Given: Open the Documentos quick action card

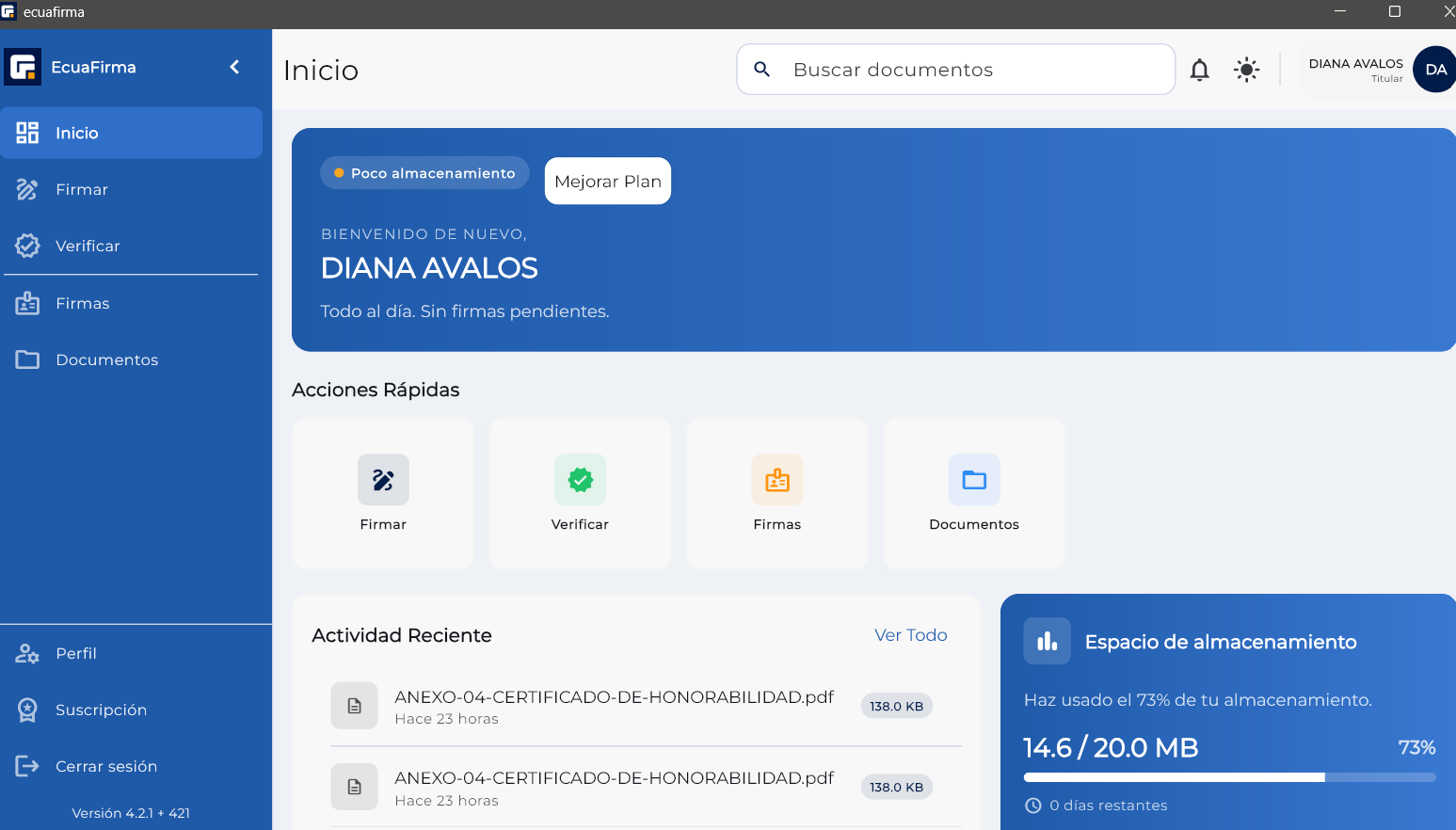Looking at the screenshot, I should pyautogui.click(x=974, y=494).
